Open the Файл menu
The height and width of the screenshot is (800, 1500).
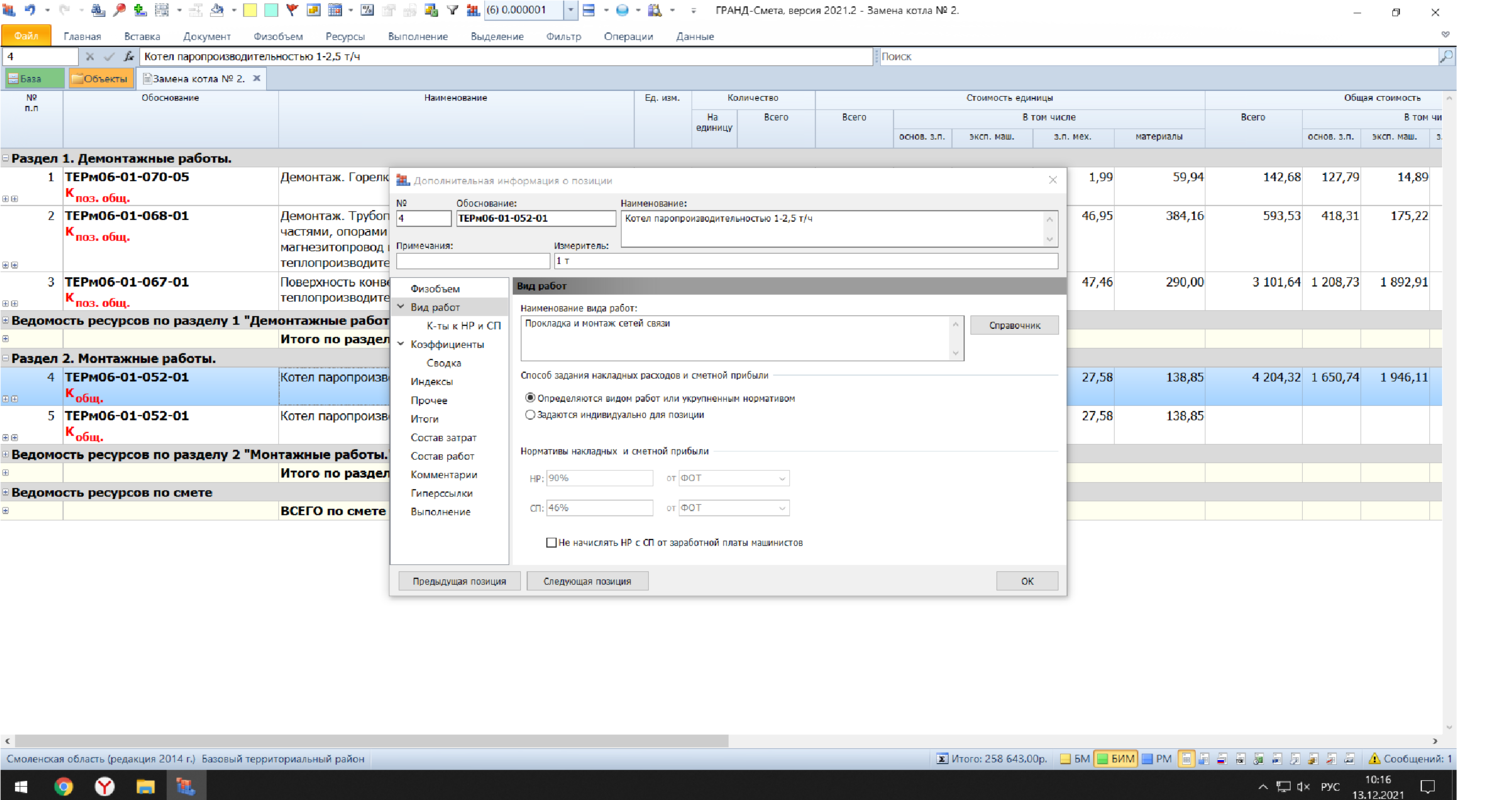coord(26,36)
